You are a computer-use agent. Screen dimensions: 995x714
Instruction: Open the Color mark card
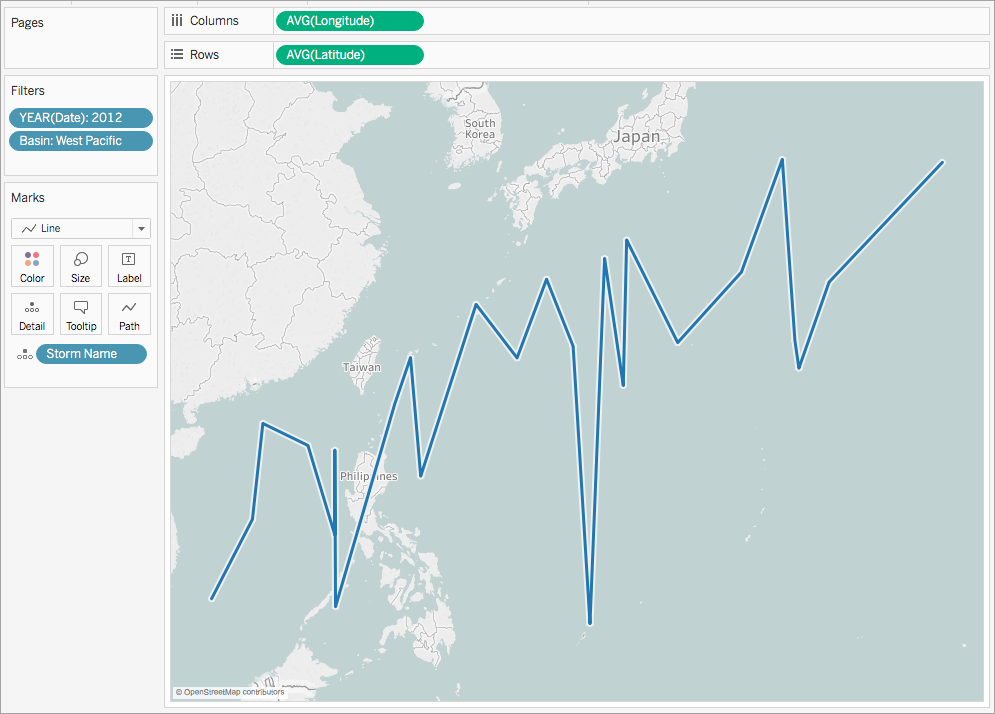coord(32,267)
